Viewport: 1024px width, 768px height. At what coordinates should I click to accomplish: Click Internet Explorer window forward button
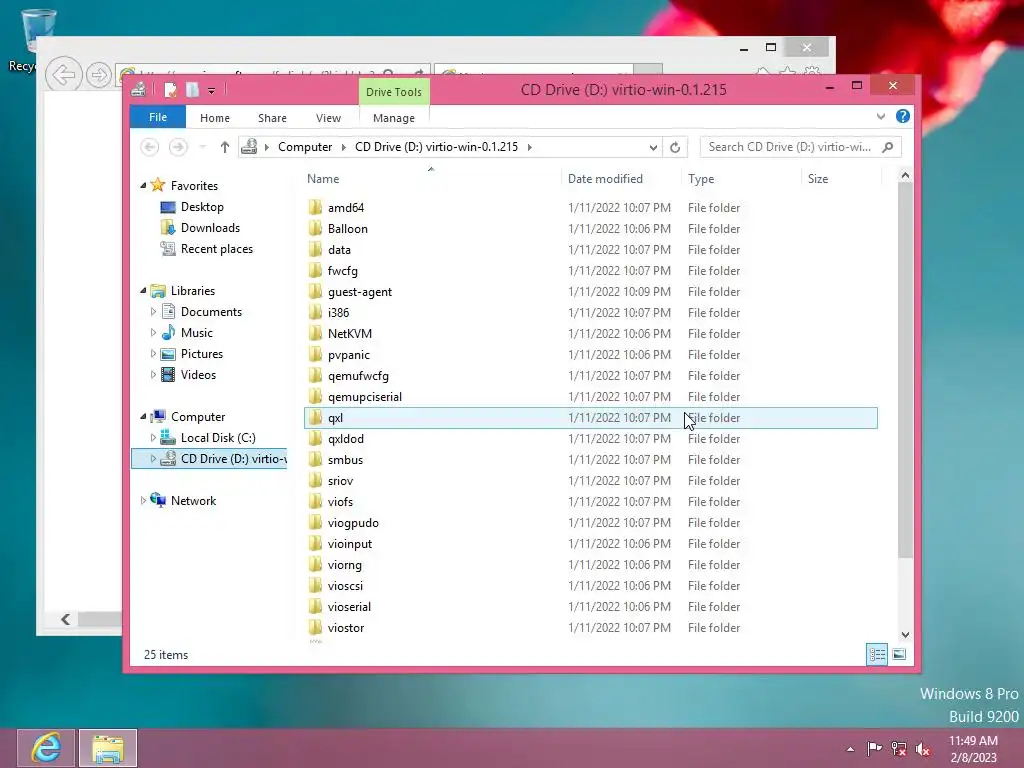[98, 75]
